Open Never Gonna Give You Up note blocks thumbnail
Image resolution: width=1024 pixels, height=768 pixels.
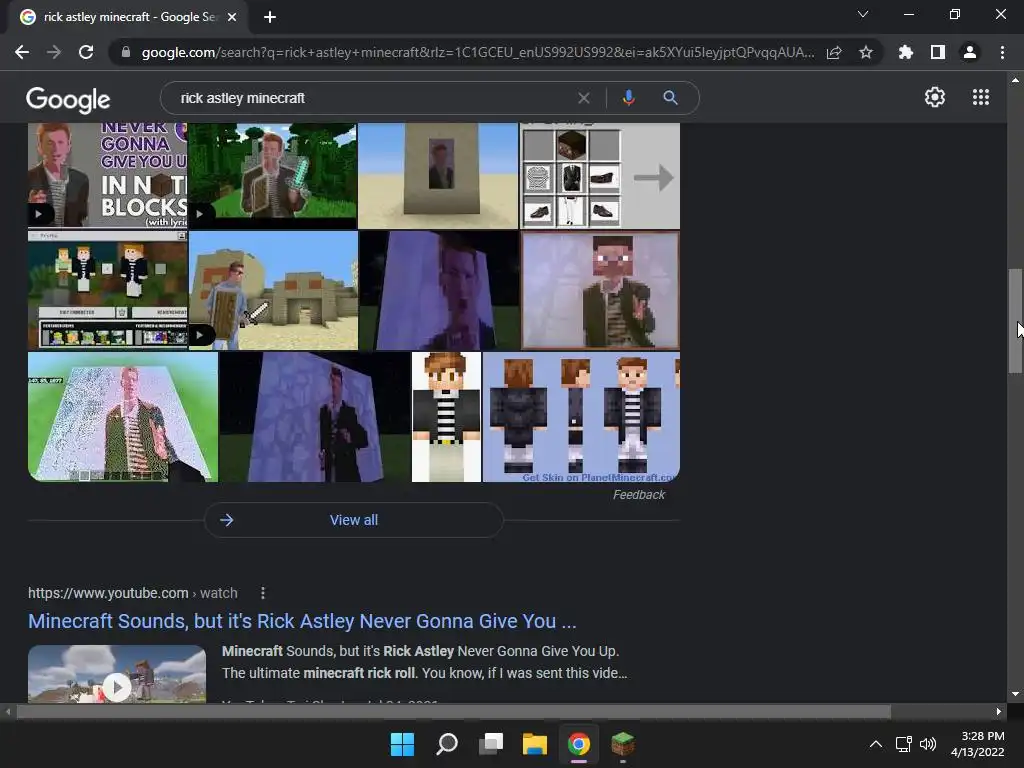click(x=107, y=175)
